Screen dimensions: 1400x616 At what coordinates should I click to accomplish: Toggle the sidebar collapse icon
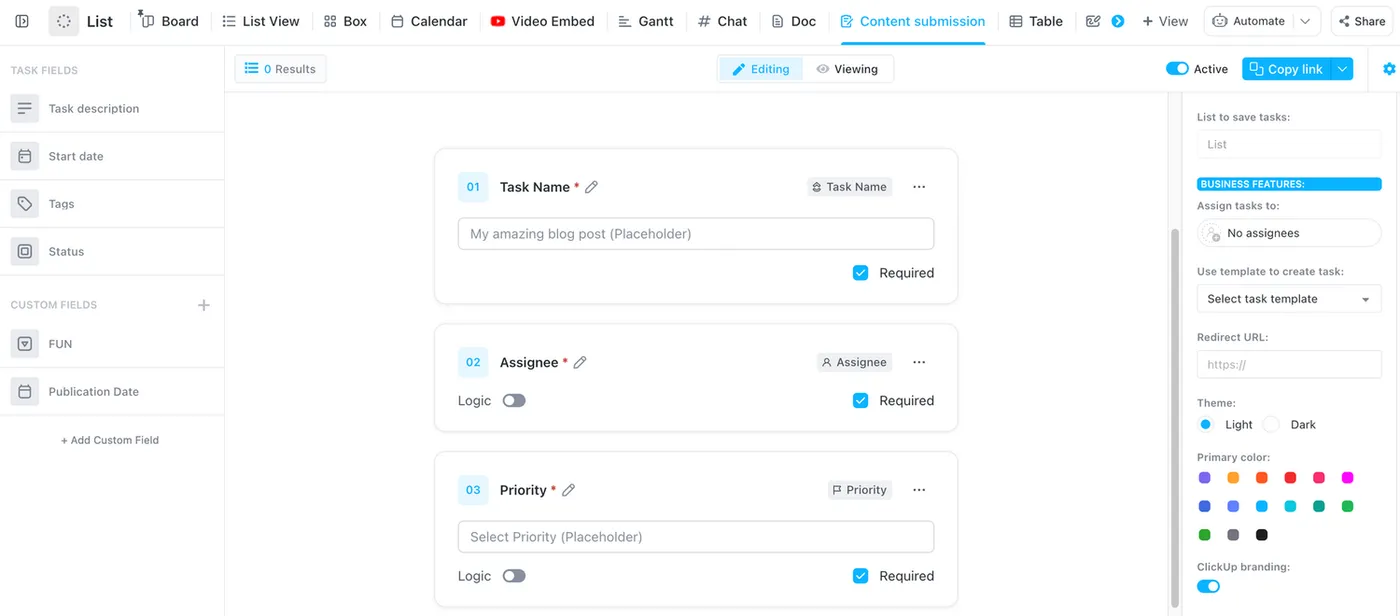click(22, 21)
